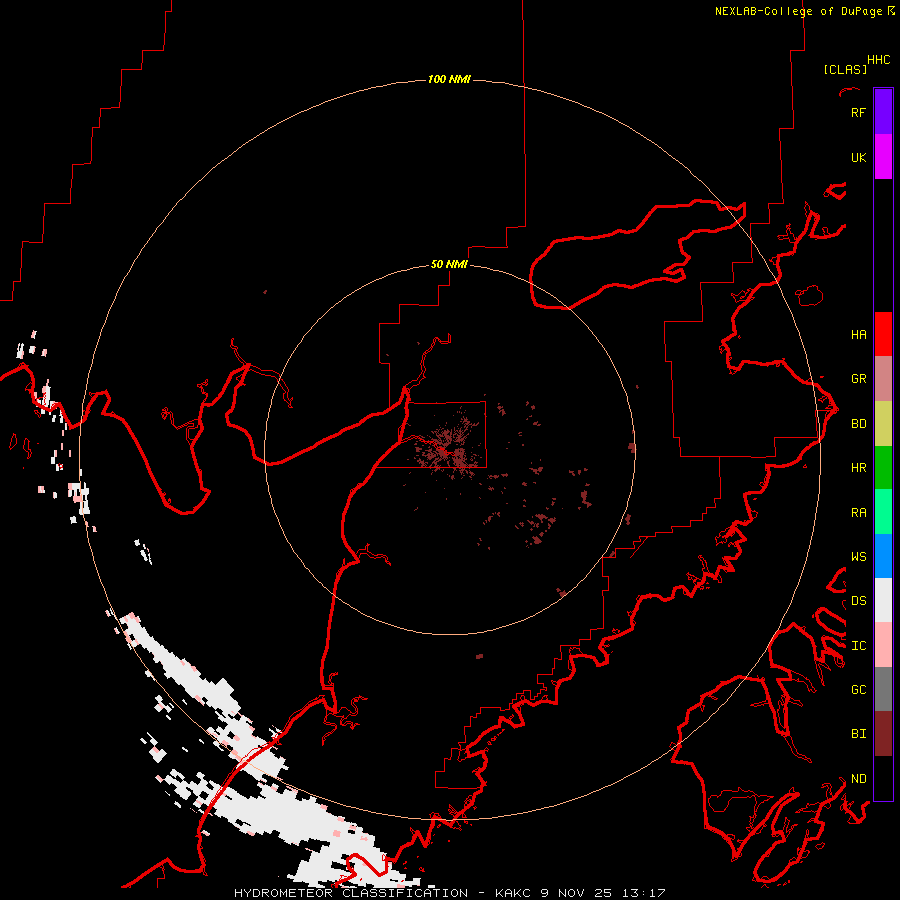Image resolution: width=900 pixels, height=900 pixels.
Task: Click the 'NEXLAB-College of DuPage' text
Action: coord(798,11)
